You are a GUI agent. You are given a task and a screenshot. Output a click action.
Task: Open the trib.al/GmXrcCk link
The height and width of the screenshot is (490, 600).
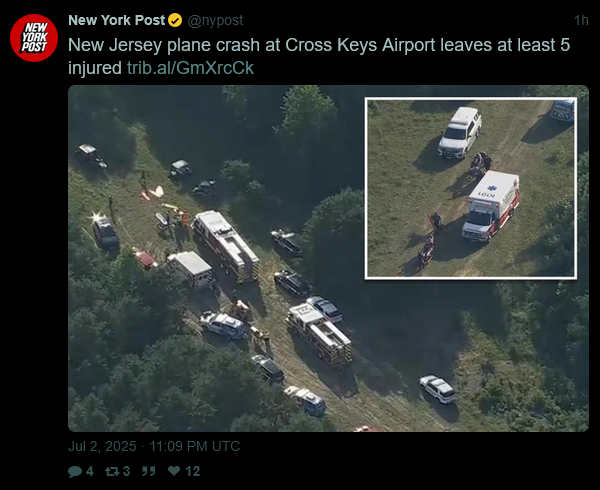[190, 68]
